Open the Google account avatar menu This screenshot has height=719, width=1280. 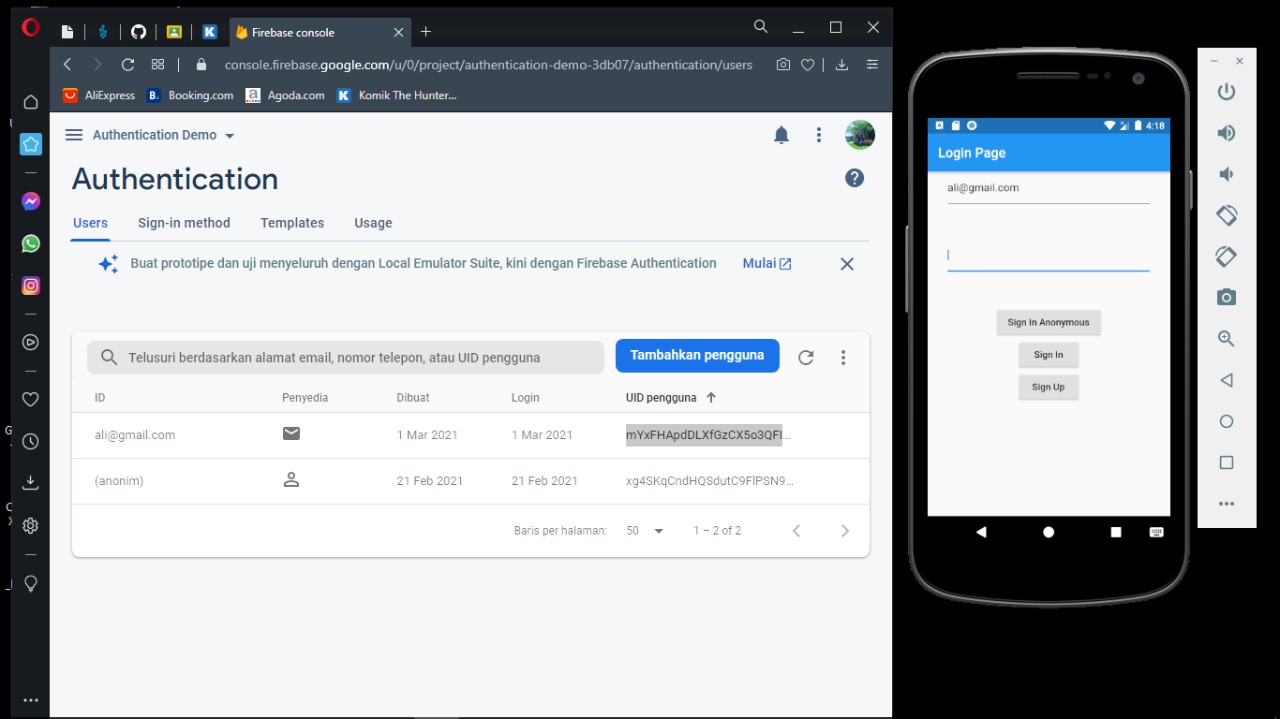(860, 135)
